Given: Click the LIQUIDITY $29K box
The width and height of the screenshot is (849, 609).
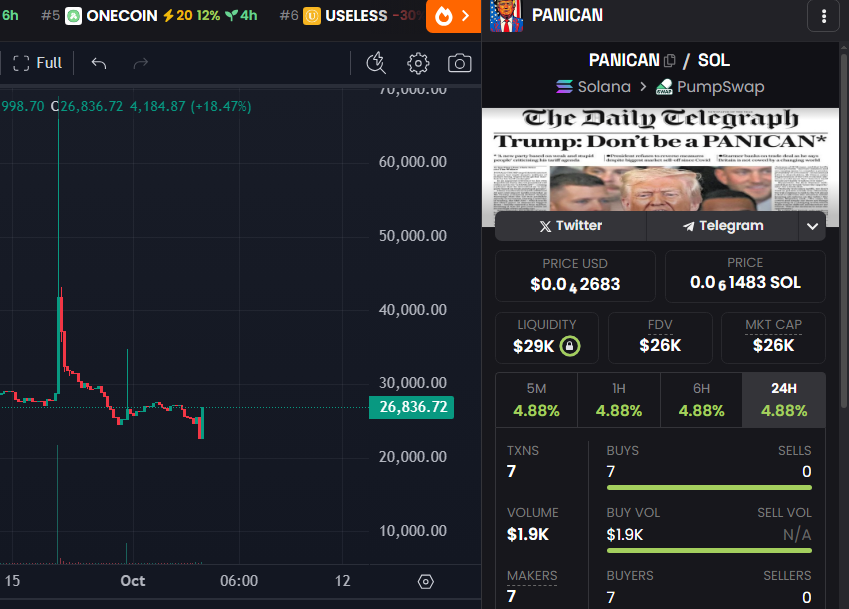Looking at the screenshot, I should tap(547, 338).
